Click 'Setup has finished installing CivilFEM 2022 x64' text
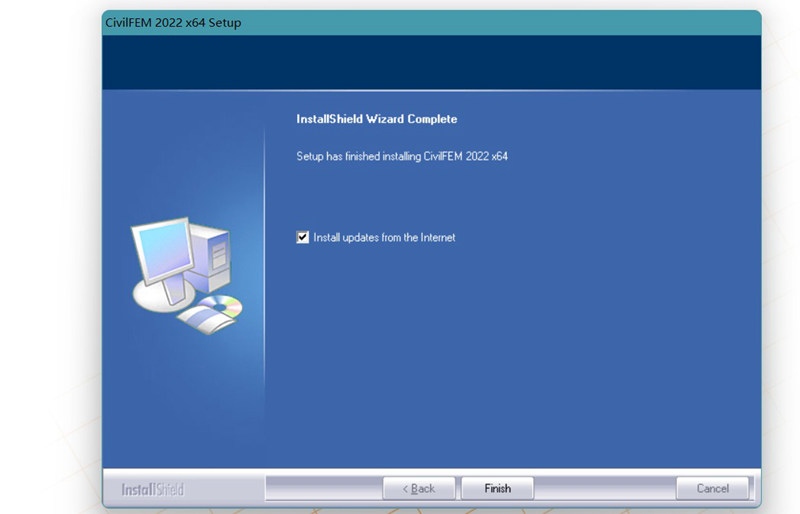This screenshot has width=800, height=514. (x=402, y=156)
